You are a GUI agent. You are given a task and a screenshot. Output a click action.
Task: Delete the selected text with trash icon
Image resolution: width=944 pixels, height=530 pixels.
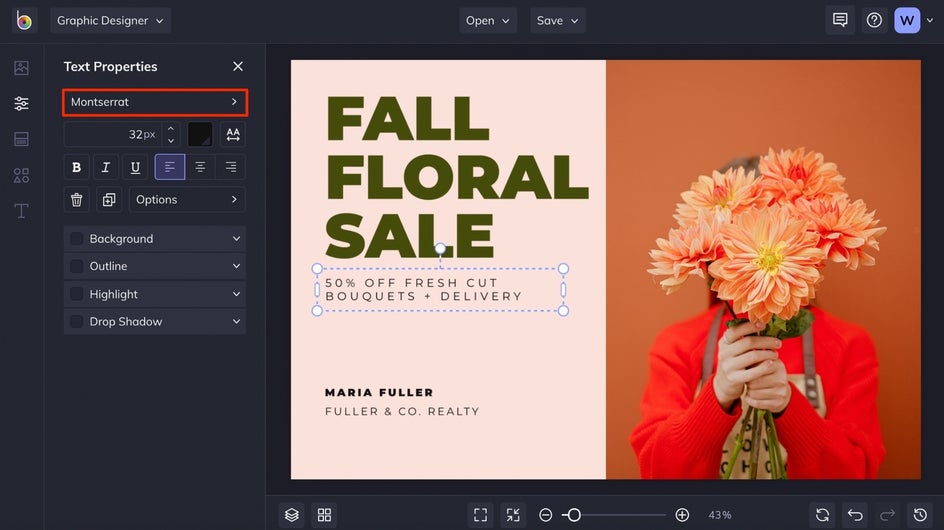coord(77,200)
